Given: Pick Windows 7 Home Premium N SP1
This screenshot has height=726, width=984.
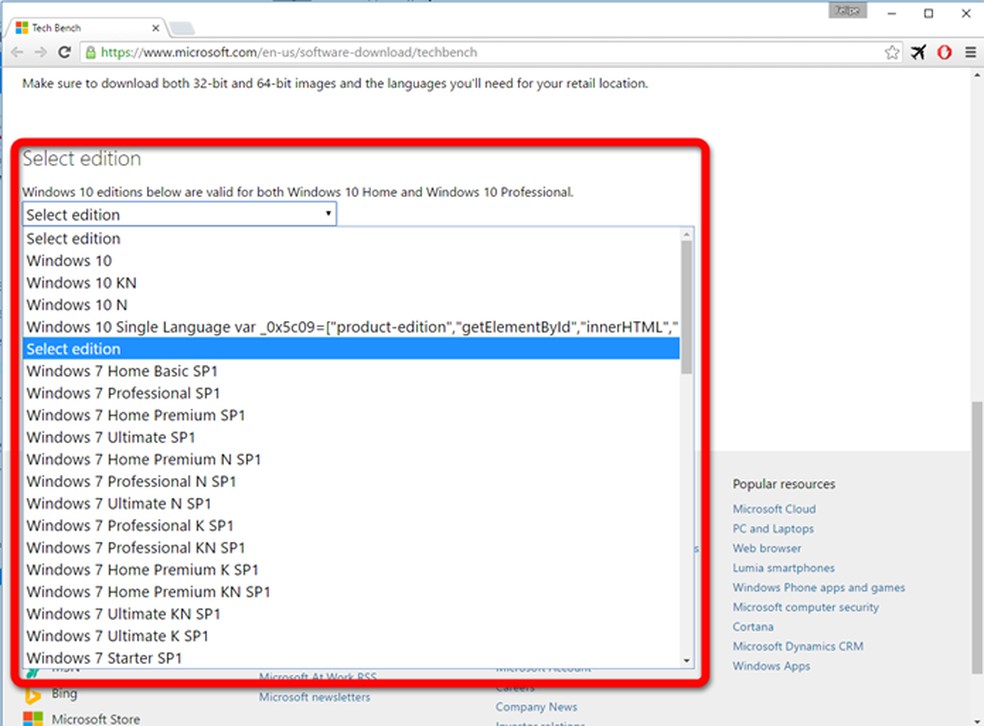Looking at the screenshot, I should tap(351, 459).
